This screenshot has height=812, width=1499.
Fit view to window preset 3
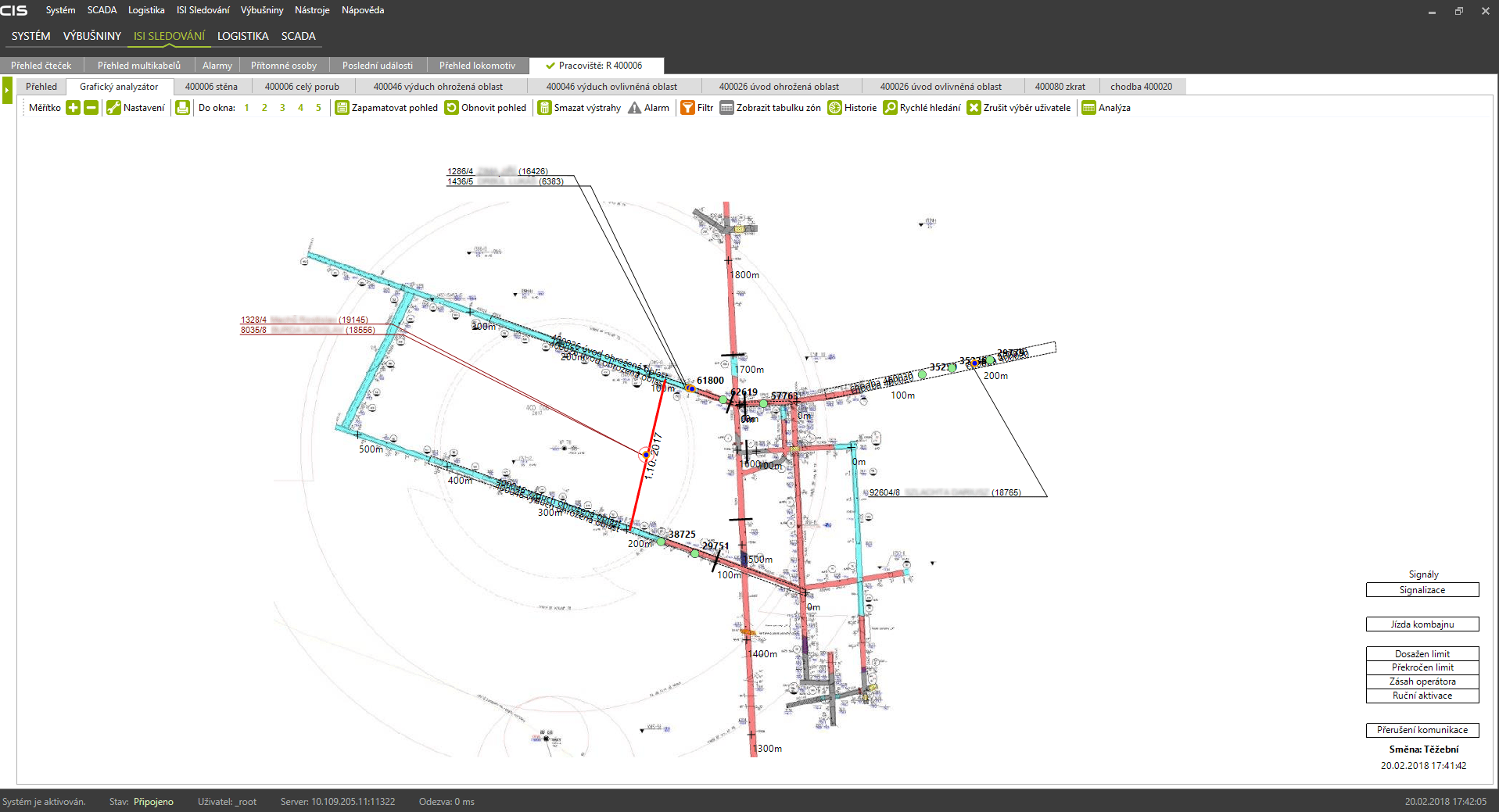(282, 108)
